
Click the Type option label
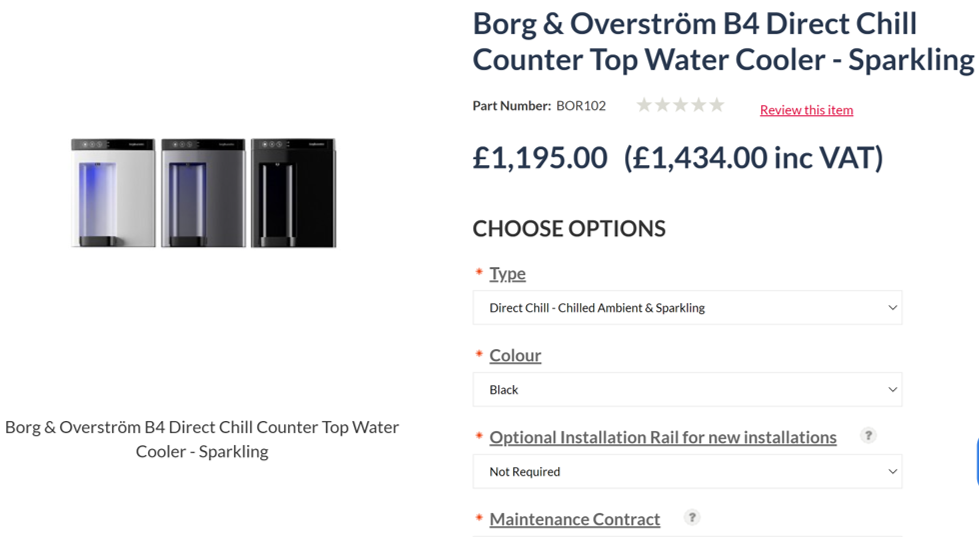tap(507, 273)
